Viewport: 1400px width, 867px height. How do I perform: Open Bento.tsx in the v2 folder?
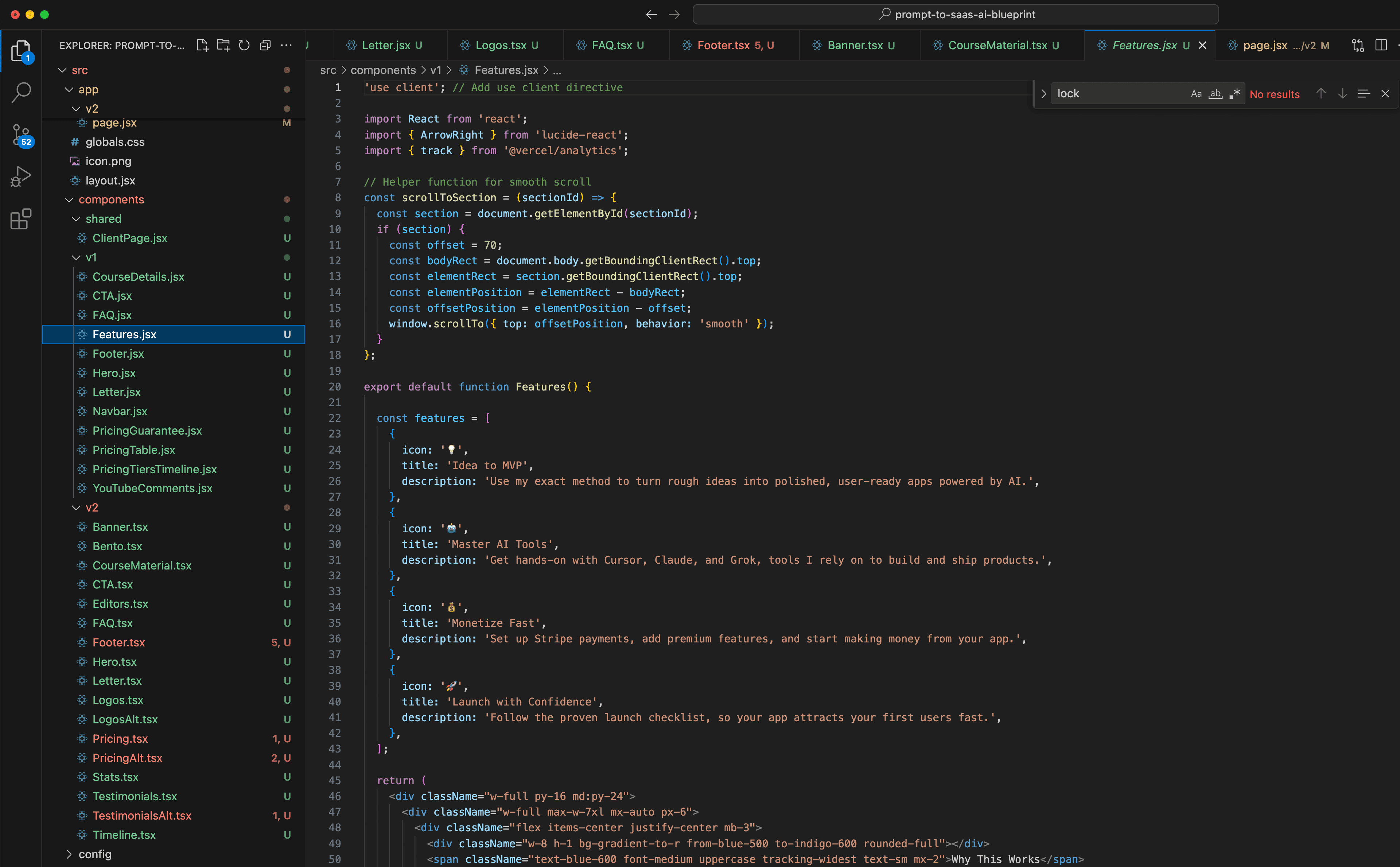click(x=173, y=546)
